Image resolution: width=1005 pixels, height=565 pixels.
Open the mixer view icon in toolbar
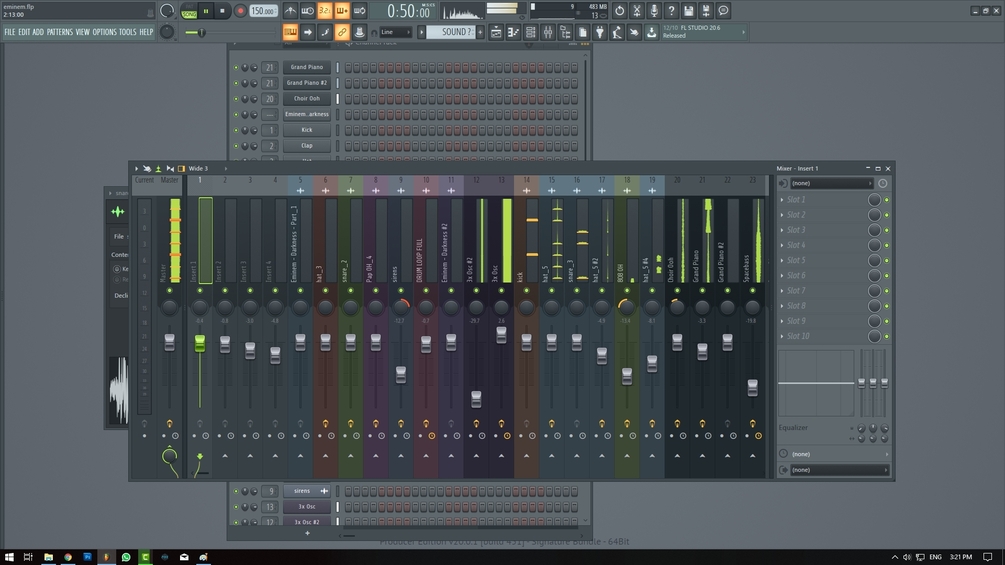coord(548,32)
